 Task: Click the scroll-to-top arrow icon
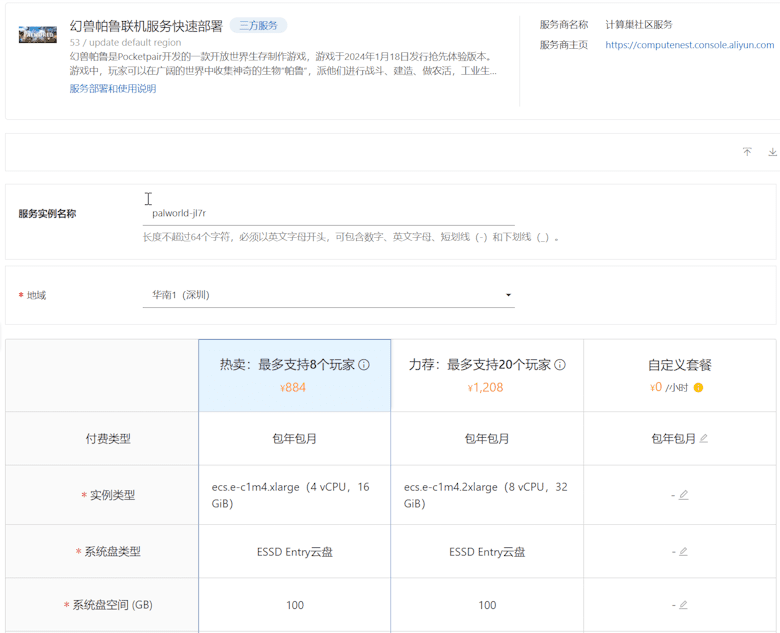point(747,152)
